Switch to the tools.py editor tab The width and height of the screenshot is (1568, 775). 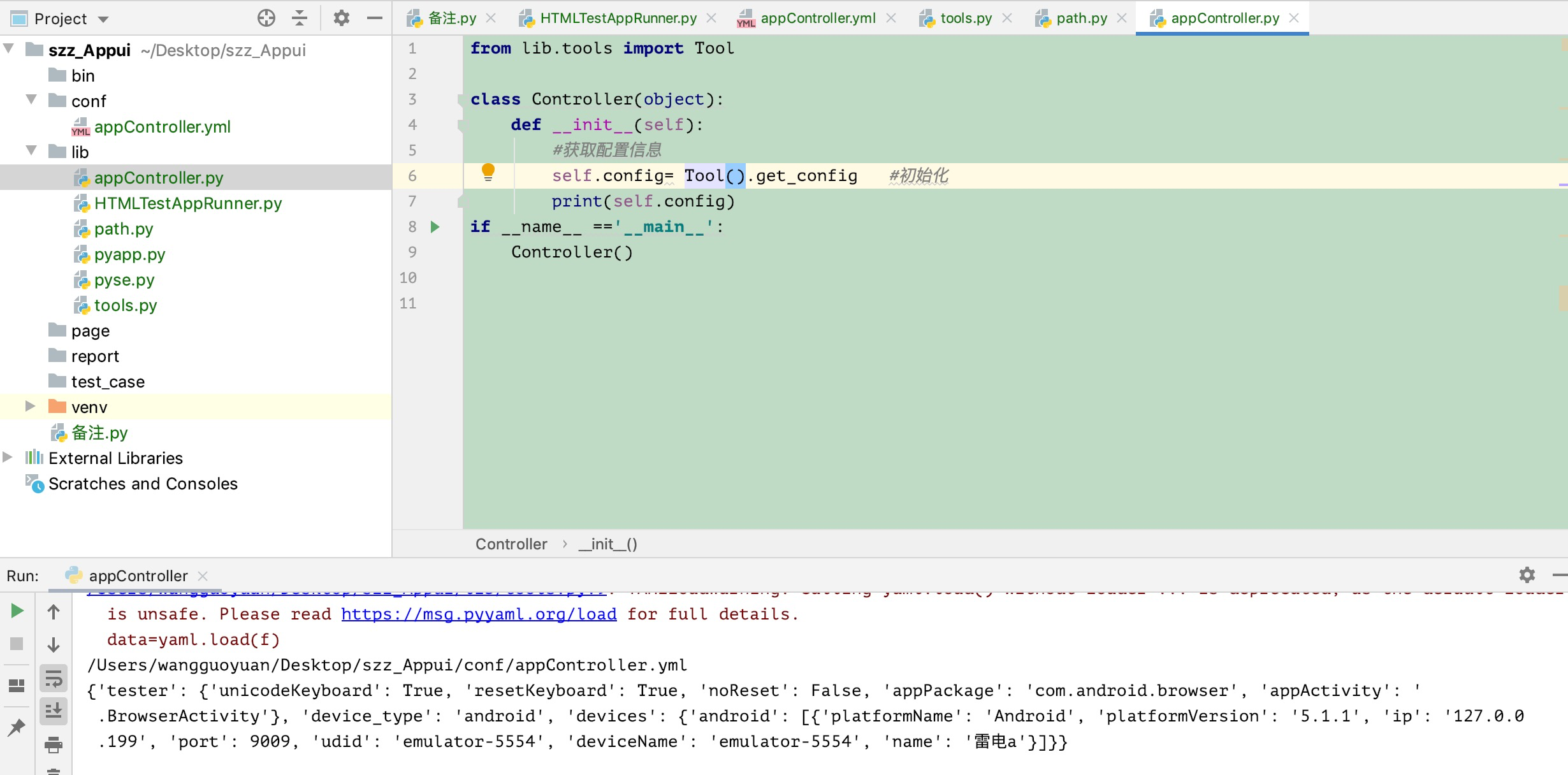(965, 18)
